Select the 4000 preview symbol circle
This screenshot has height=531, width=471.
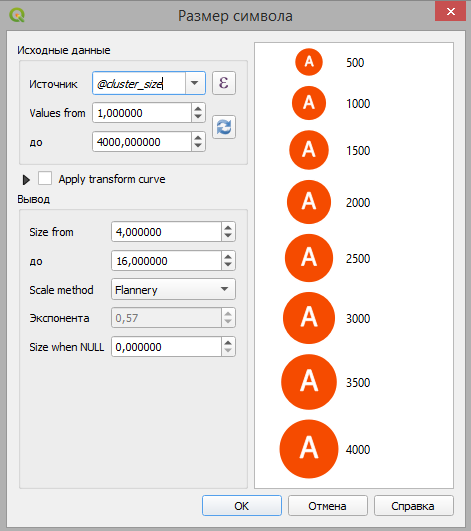tap(309, 449)
